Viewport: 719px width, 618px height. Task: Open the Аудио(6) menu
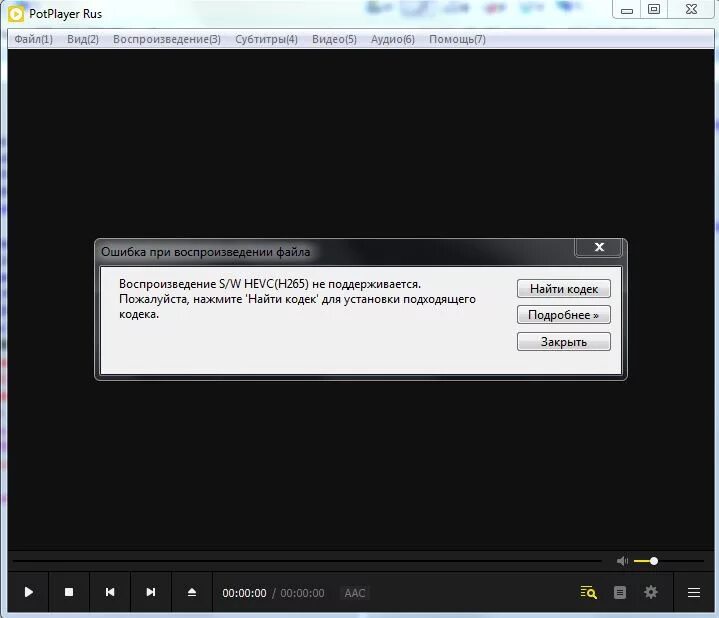pyautogui.click(x=393, y=39)
